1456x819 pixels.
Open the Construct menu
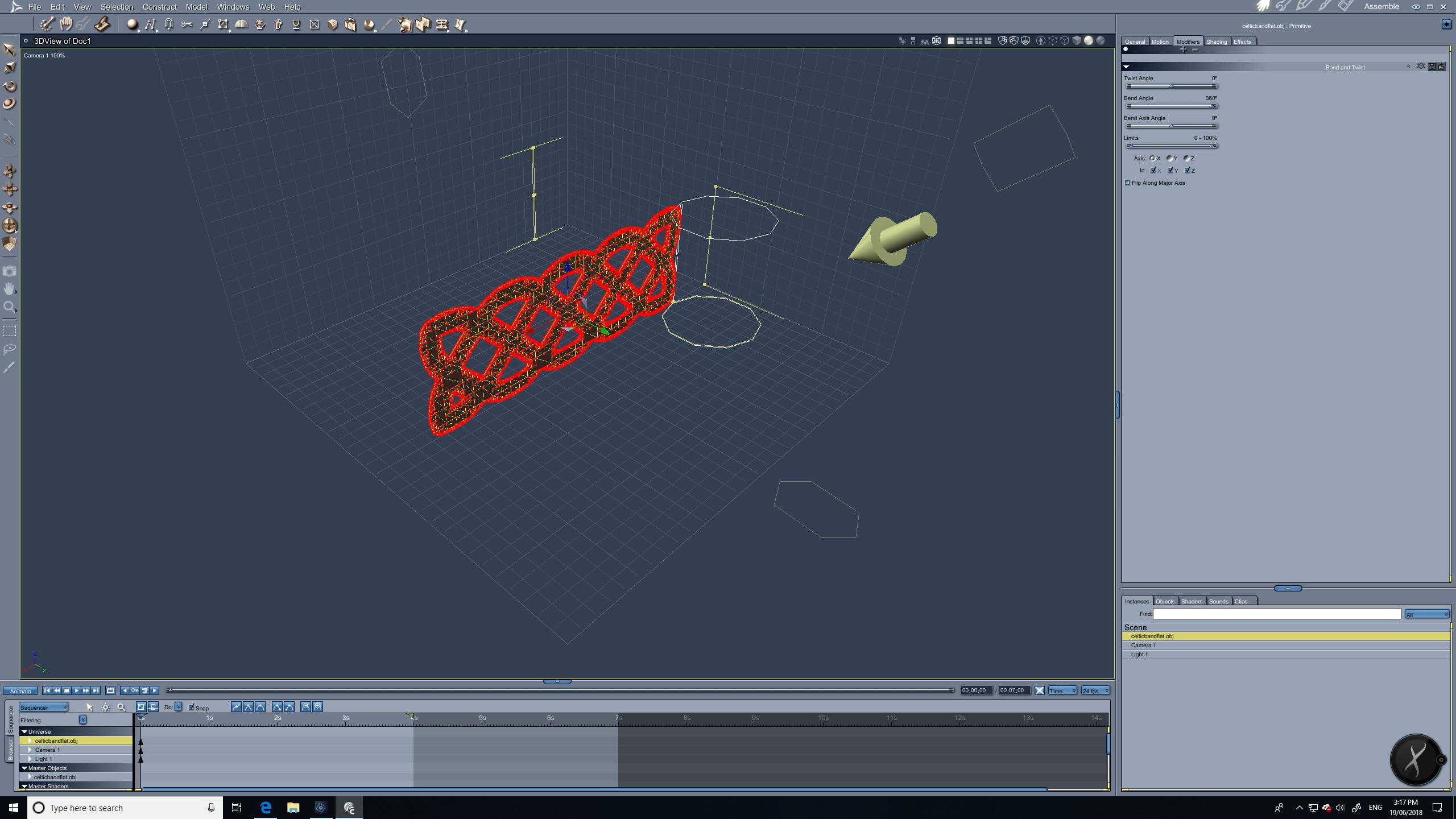159,7
